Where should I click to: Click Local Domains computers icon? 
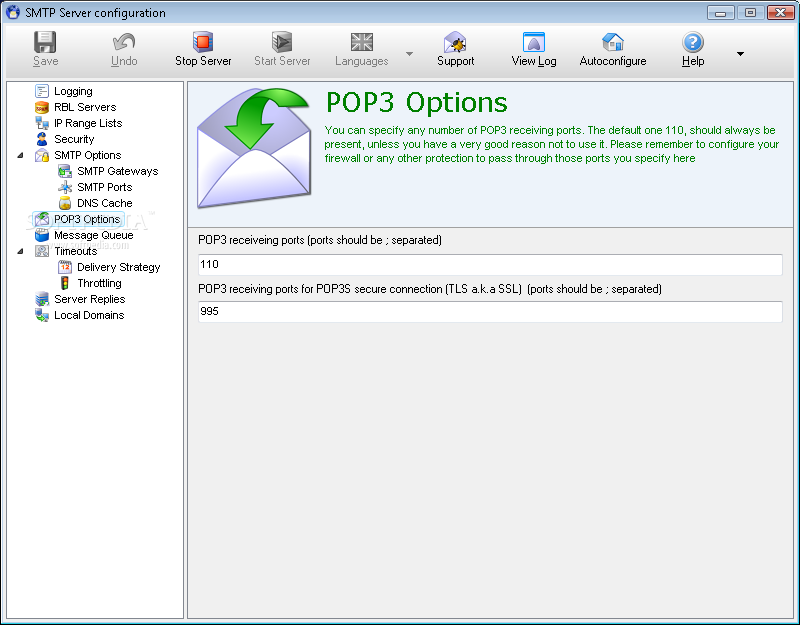pyautogui.click(x=42, y=315)
